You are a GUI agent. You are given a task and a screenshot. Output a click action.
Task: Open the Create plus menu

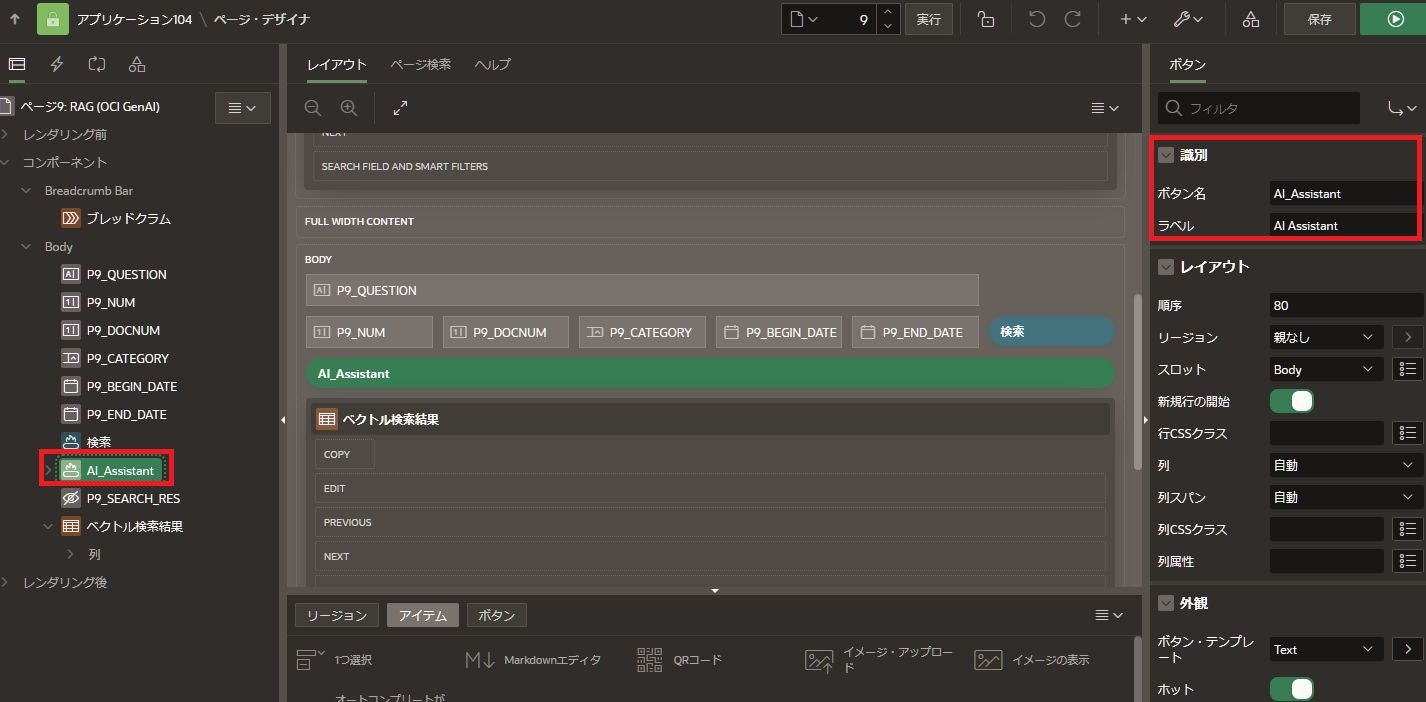coord(1132,19)
